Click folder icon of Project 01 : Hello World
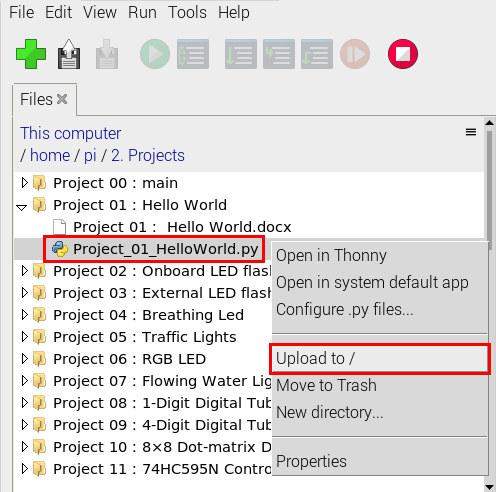Viewport: 496px width, 492px height. coord(40,205)
